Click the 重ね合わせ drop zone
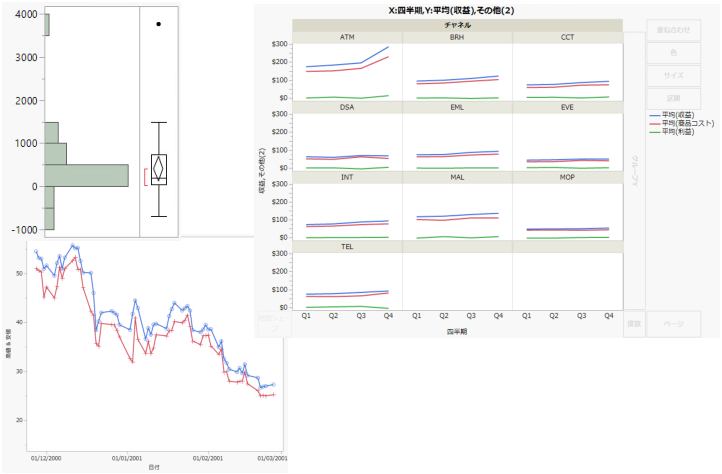The height and width of the screenshot is (474, 722). pos(673,30)
